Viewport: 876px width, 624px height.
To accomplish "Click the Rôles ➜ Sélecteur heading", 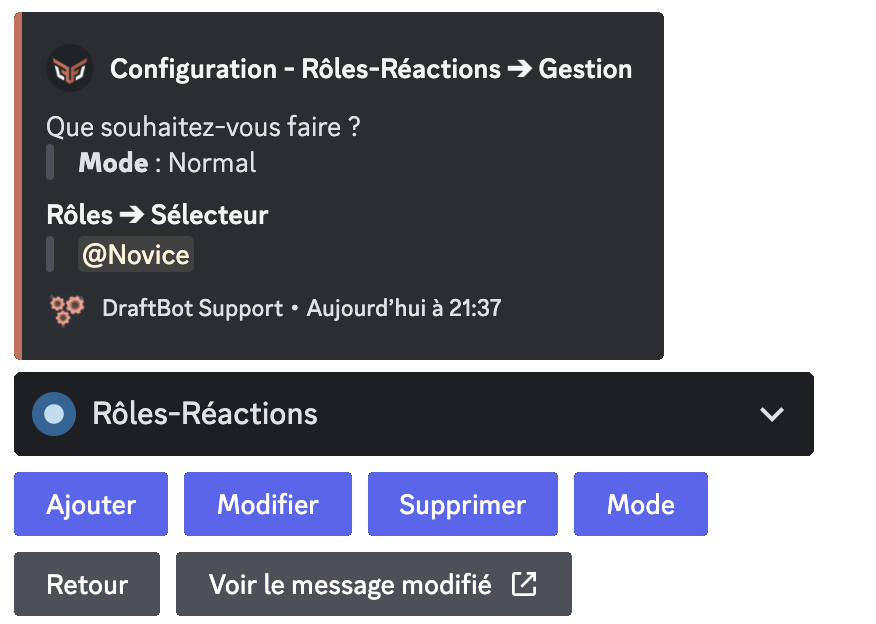I will click(x=157, y=214).
